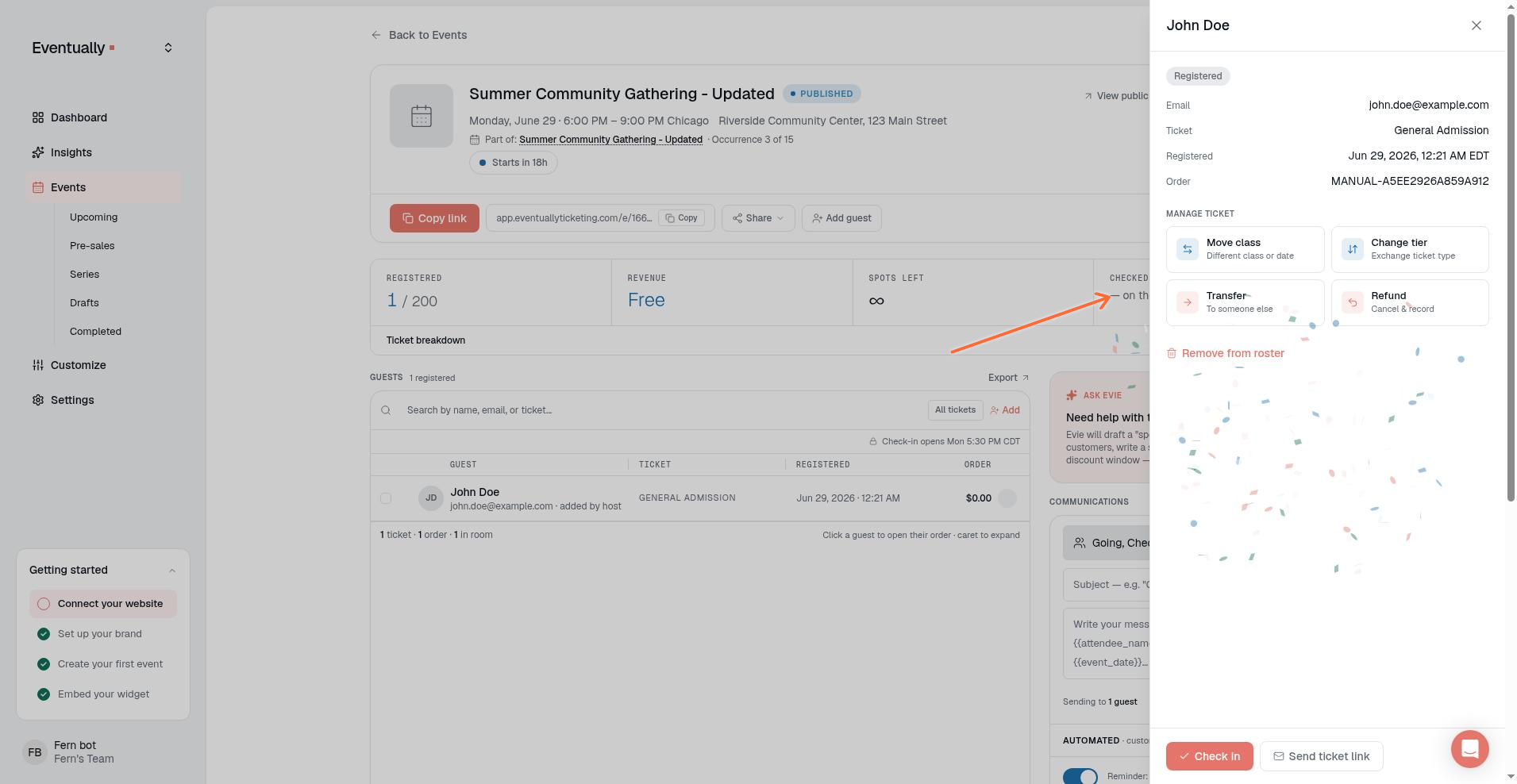Click the Refund undo icon
This screenshot has width=1517, height=784.
(x=1353, y=302)
